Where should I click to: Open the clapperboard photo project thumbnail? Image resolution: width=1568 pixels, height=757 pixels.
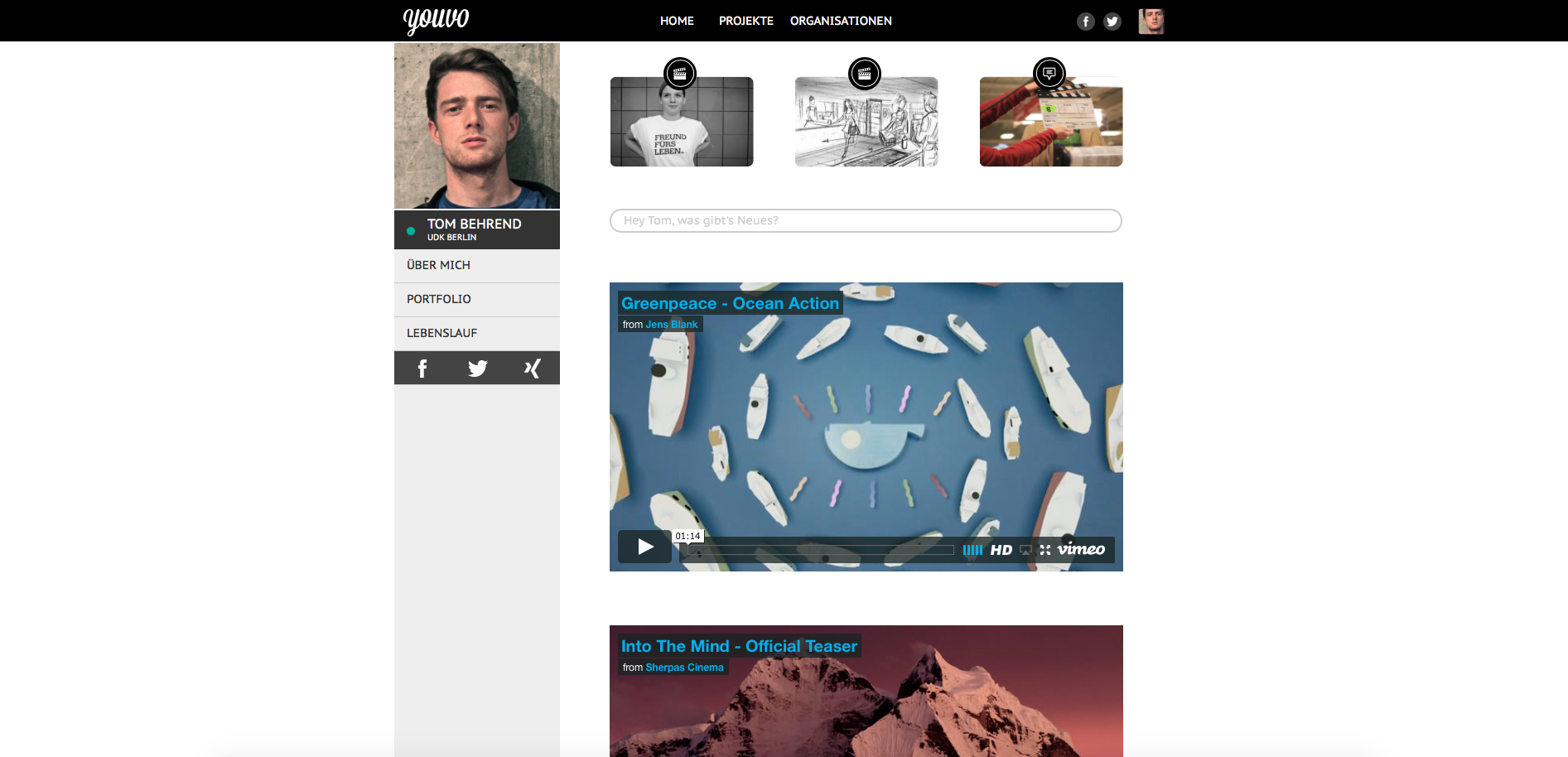click(1051, 122)
